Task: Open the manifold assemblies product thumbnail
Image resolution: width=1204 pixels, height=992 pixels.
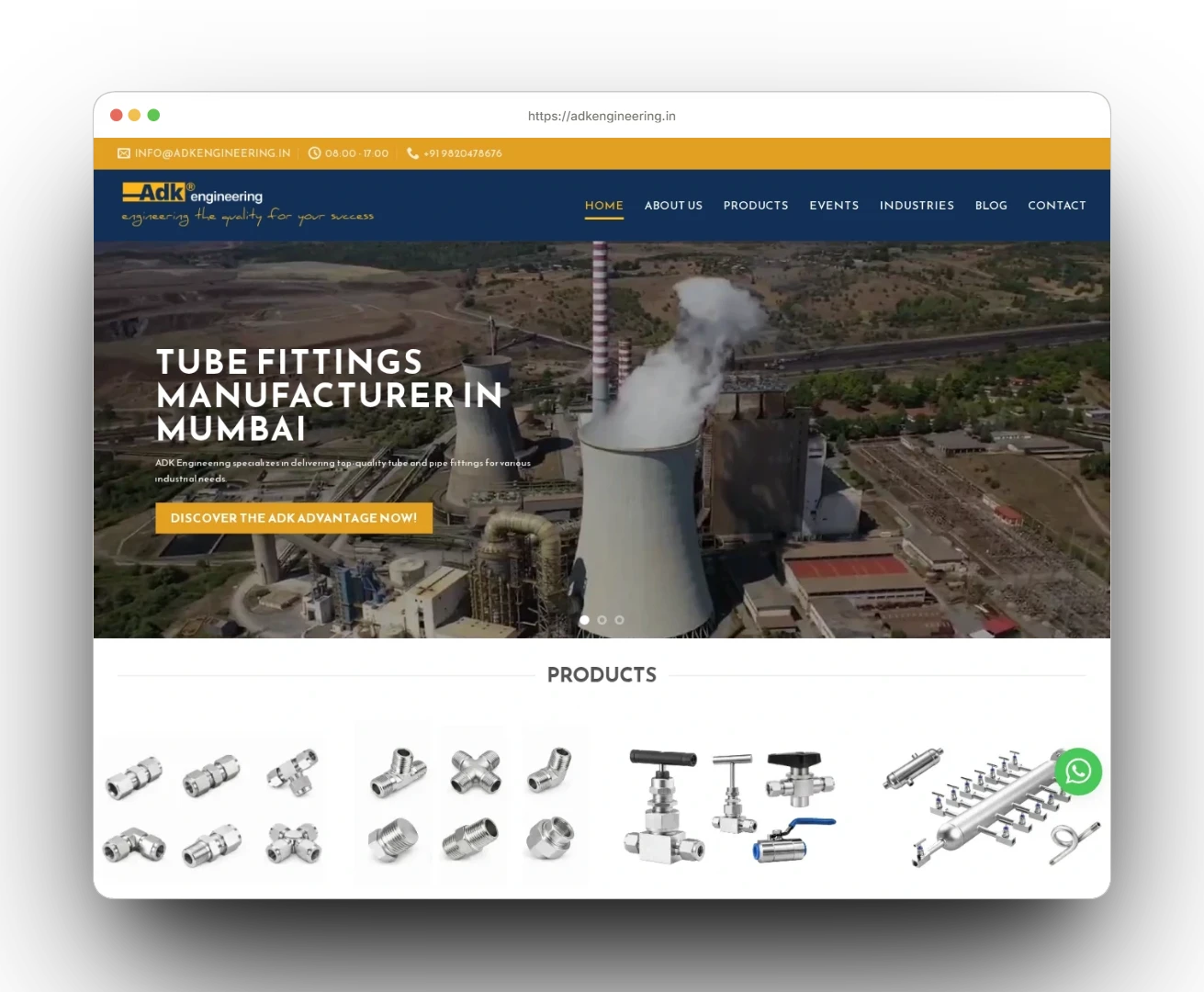Action: pos(990,806)
